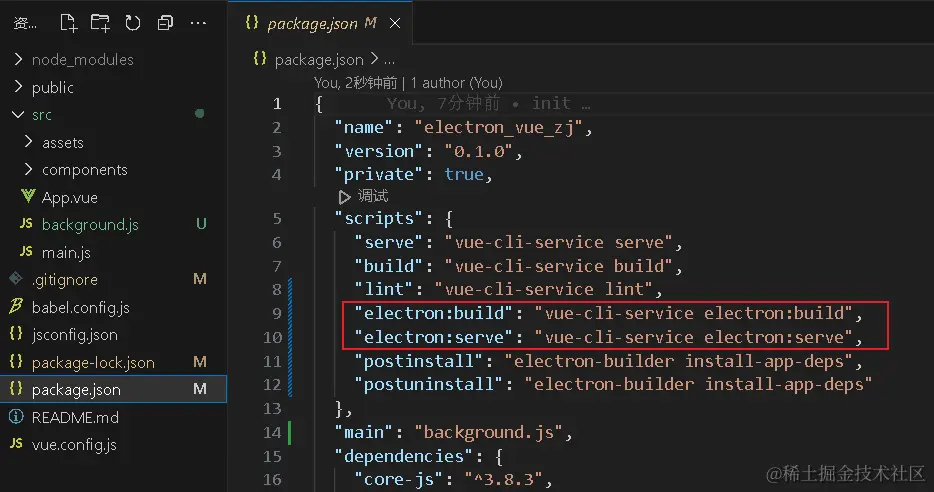Click the modified dot on src folder

click(x=200, y=113)
